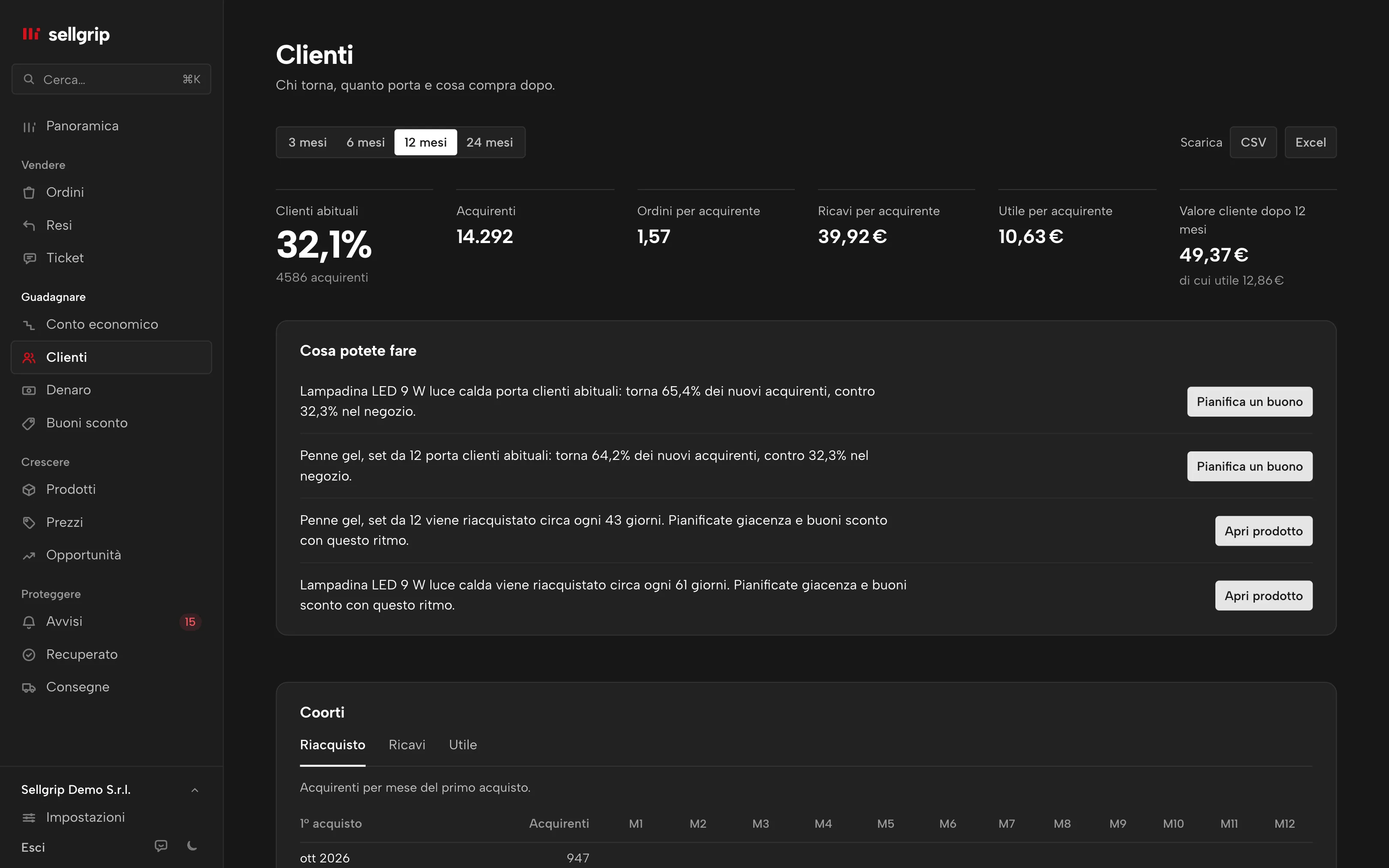Viewport: 1389px width, 868px height.
Task: Click the Opportunità trend arrow icon
Action: (29, 556)
